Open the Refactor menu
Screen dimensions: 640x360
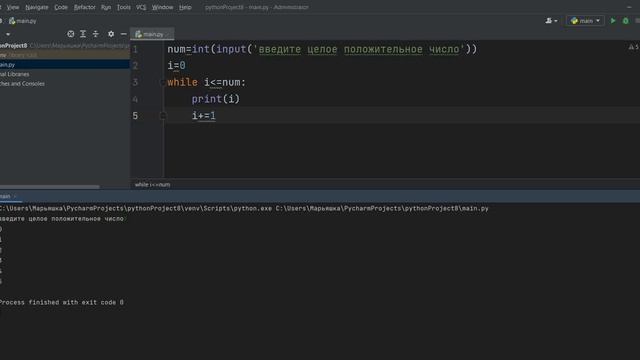[x=84, y=7]
